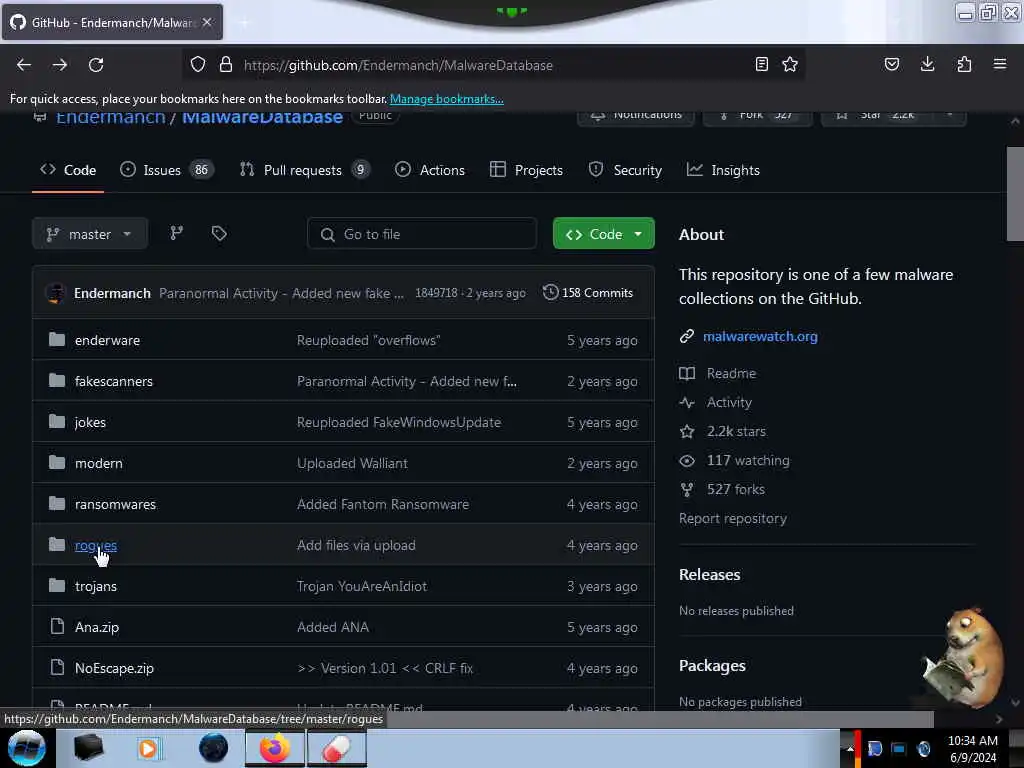Click the Ana.zip file icon
This screenshot has height=768, width=1024.
coord(57,627)
